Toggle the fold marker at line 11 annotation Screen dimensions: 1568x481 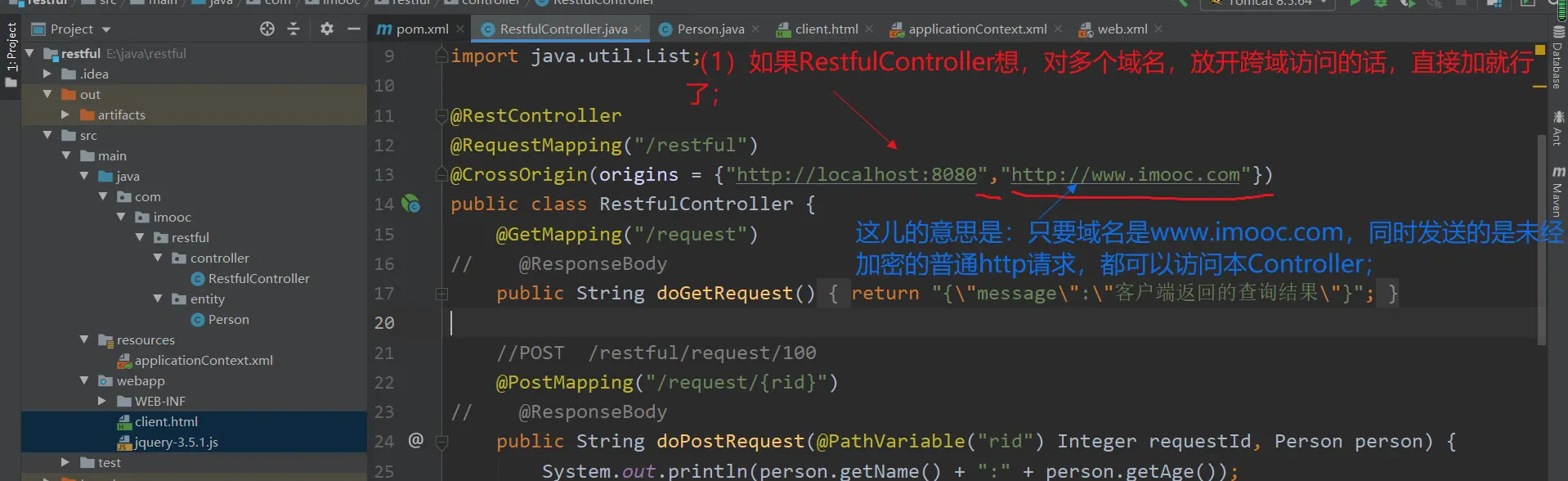point(441,115)
